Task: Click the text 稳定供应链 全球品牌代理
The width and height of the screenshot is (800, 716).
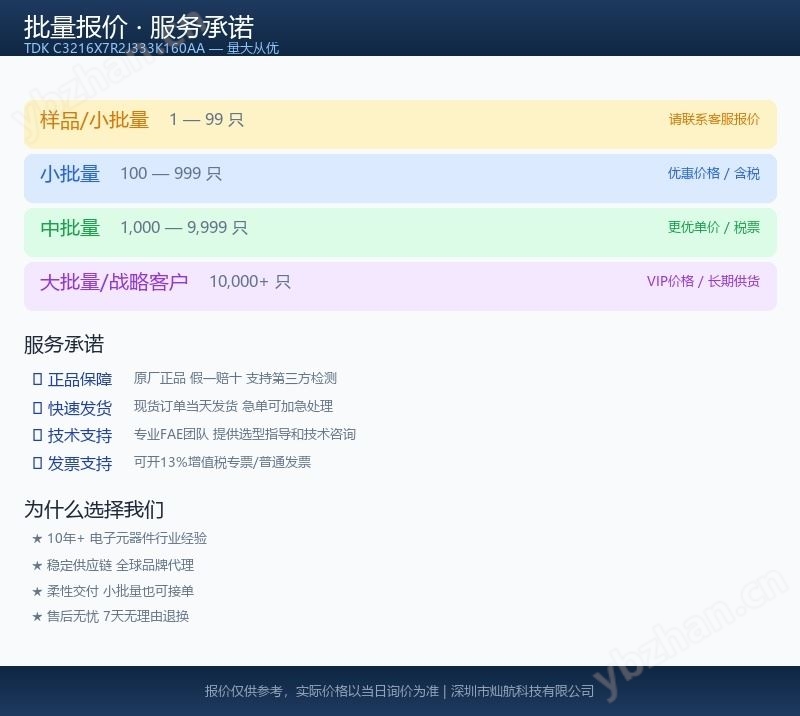Action: click(120, 565)
